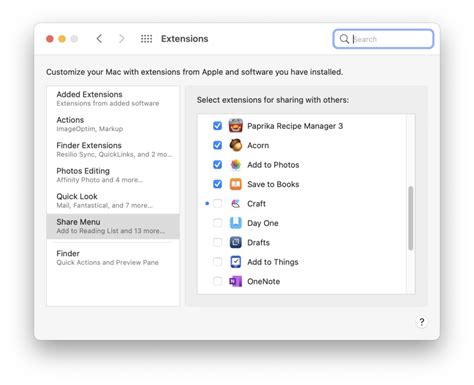Click the Save to Books icon

[235, 184]
